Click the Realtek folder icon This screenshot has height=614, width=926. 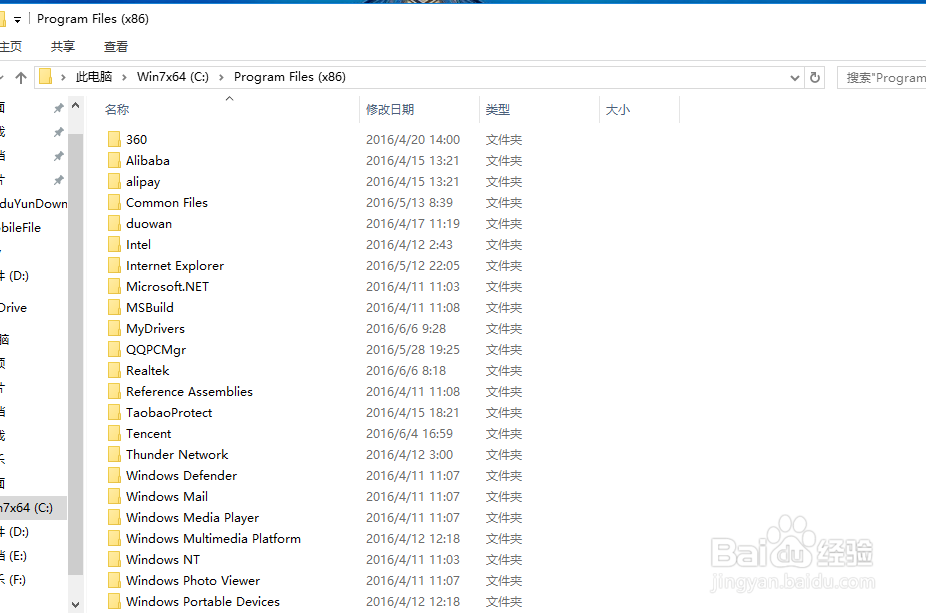tap(115, 370)
